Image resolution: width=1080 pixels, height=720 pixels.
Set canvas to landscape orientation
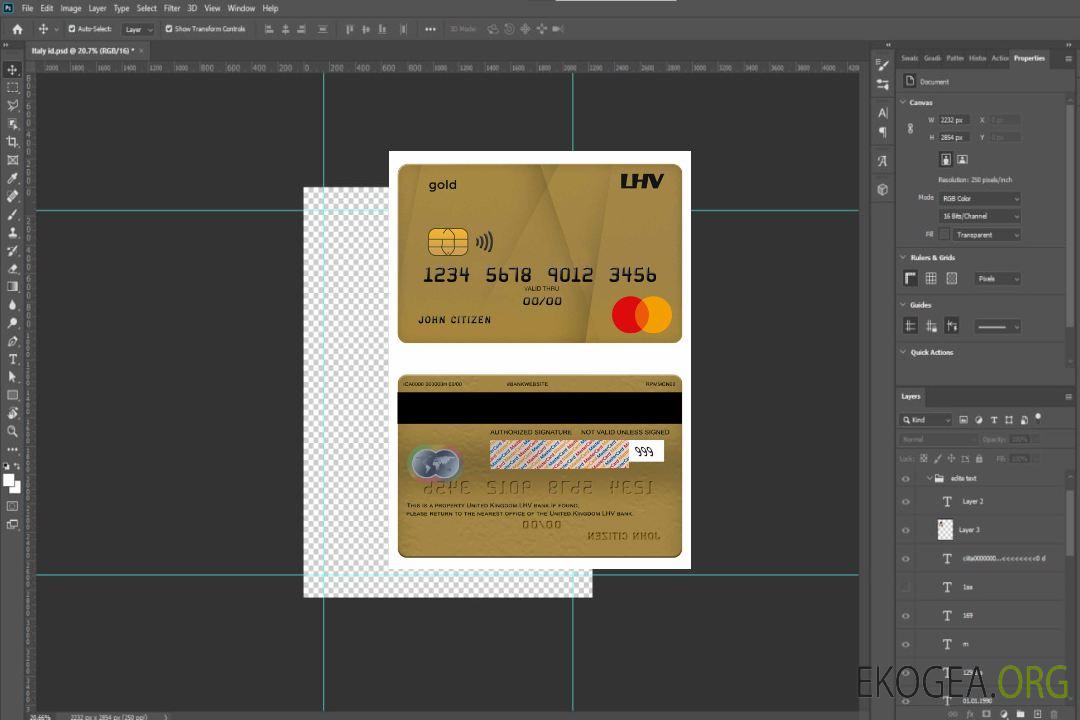click(962, 160)
